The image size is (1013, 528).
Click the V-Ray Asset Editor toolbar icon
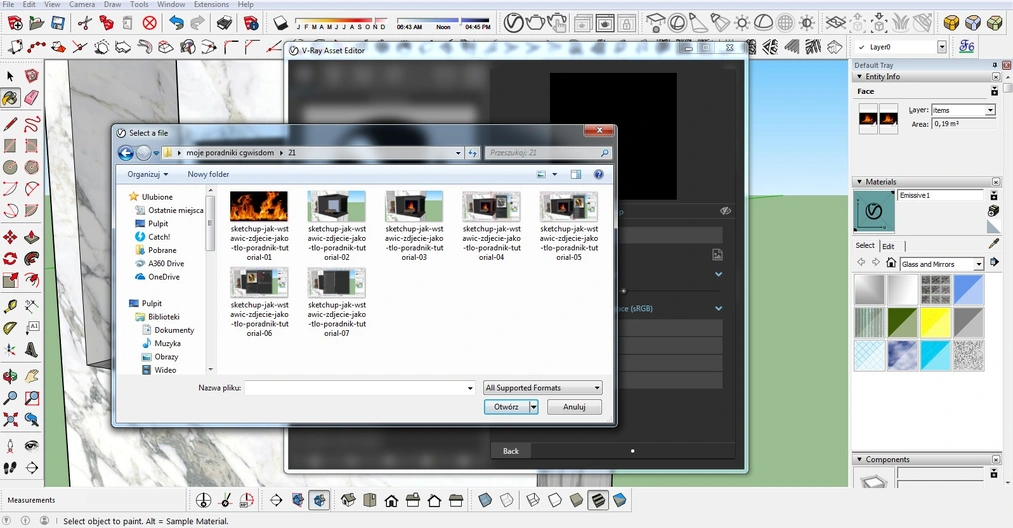(513, 22)
